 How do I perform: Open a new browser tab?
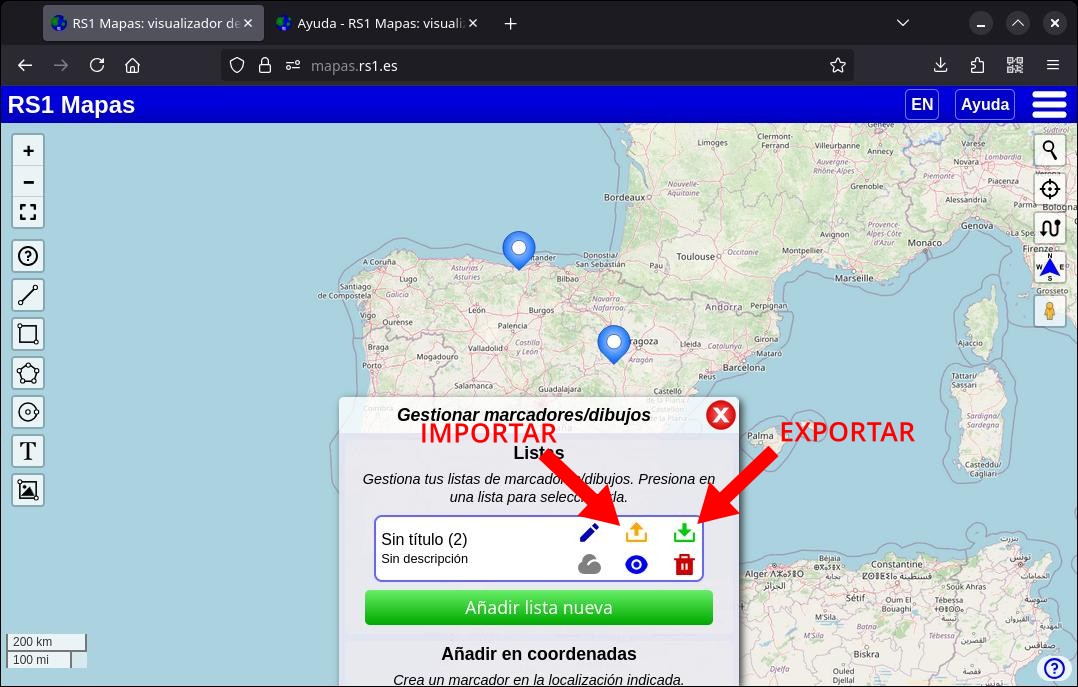coord(510,24)
